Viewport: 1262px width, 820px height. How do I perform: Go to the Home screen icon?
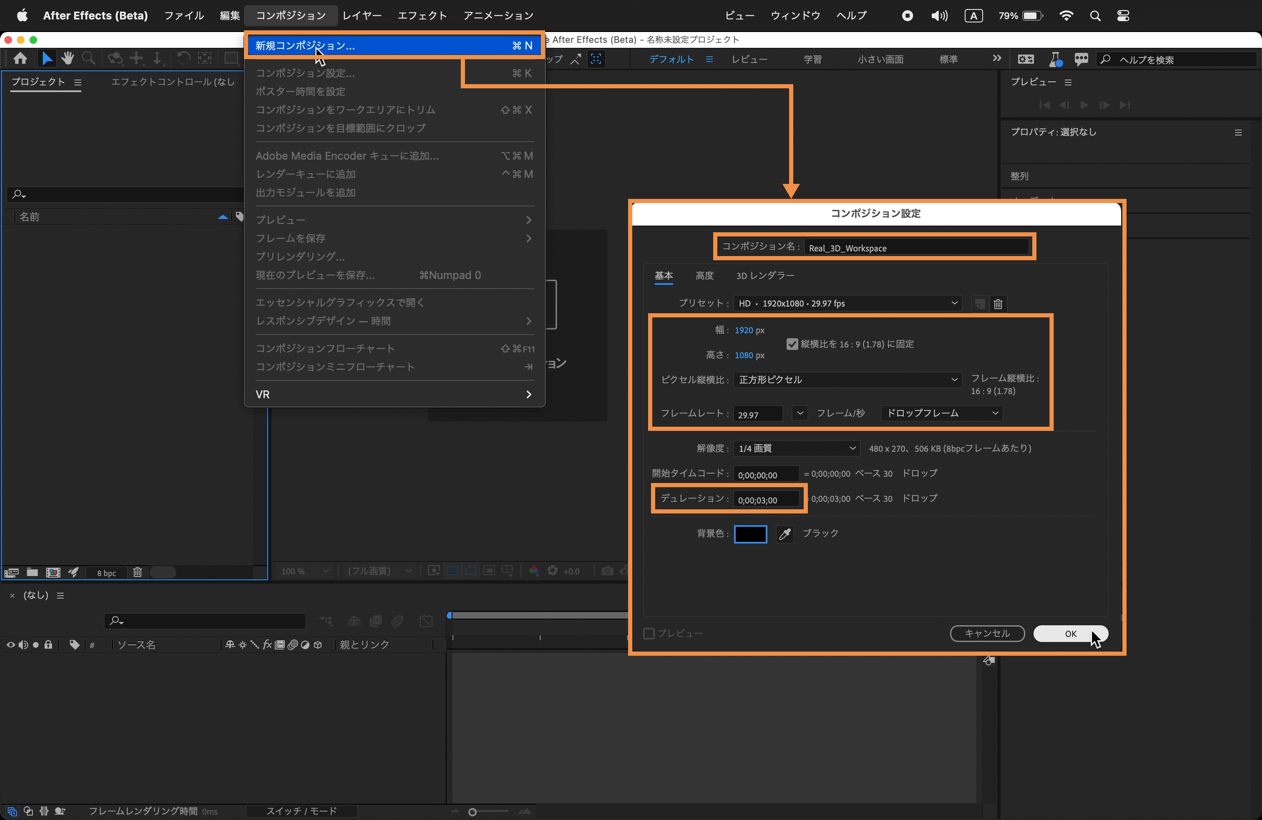coord(20,59)
